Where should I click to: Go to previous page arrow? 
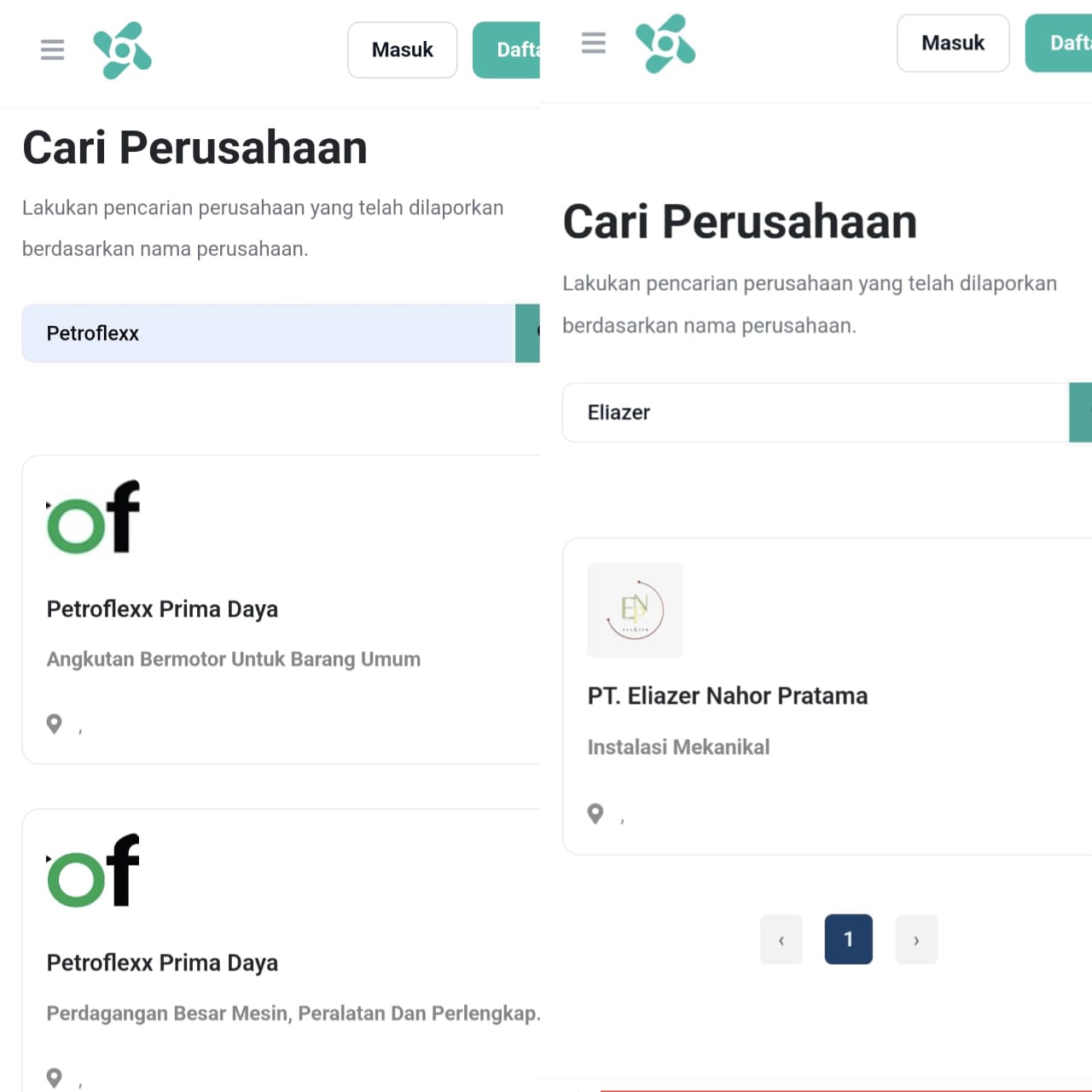tap(781, 939)
